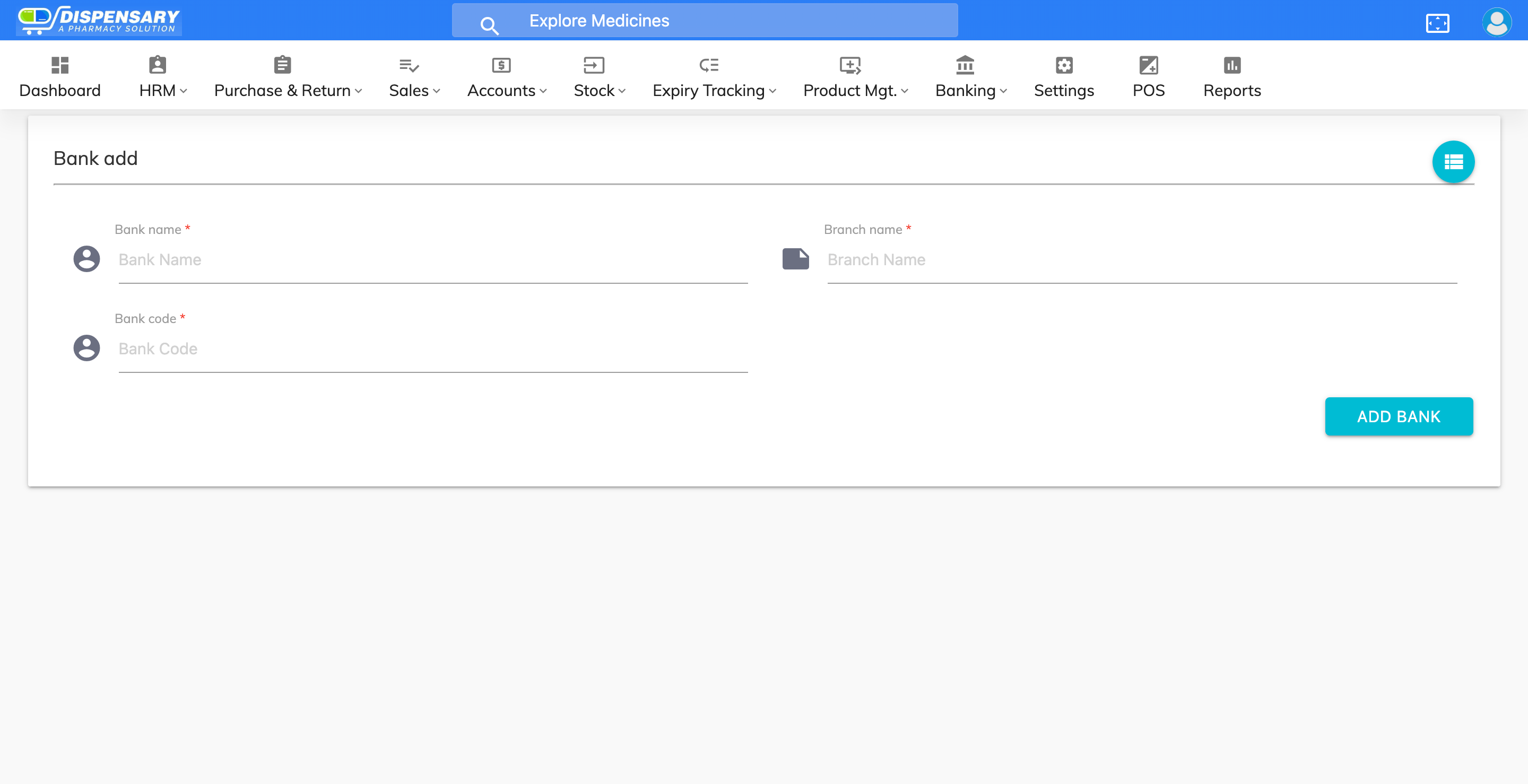Expand the HRM dropdown menu

click(162, 90)
